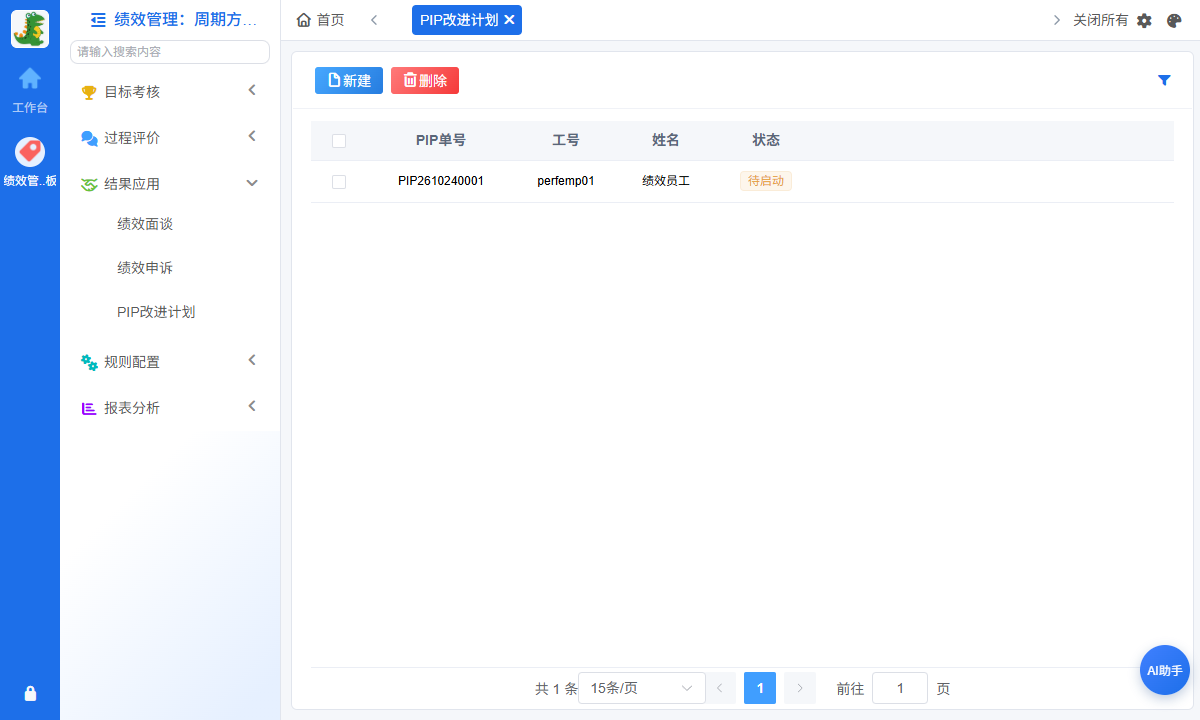Open settings gear icon in tab bar
The image size is (1200, 720).
pos(1144,20)
